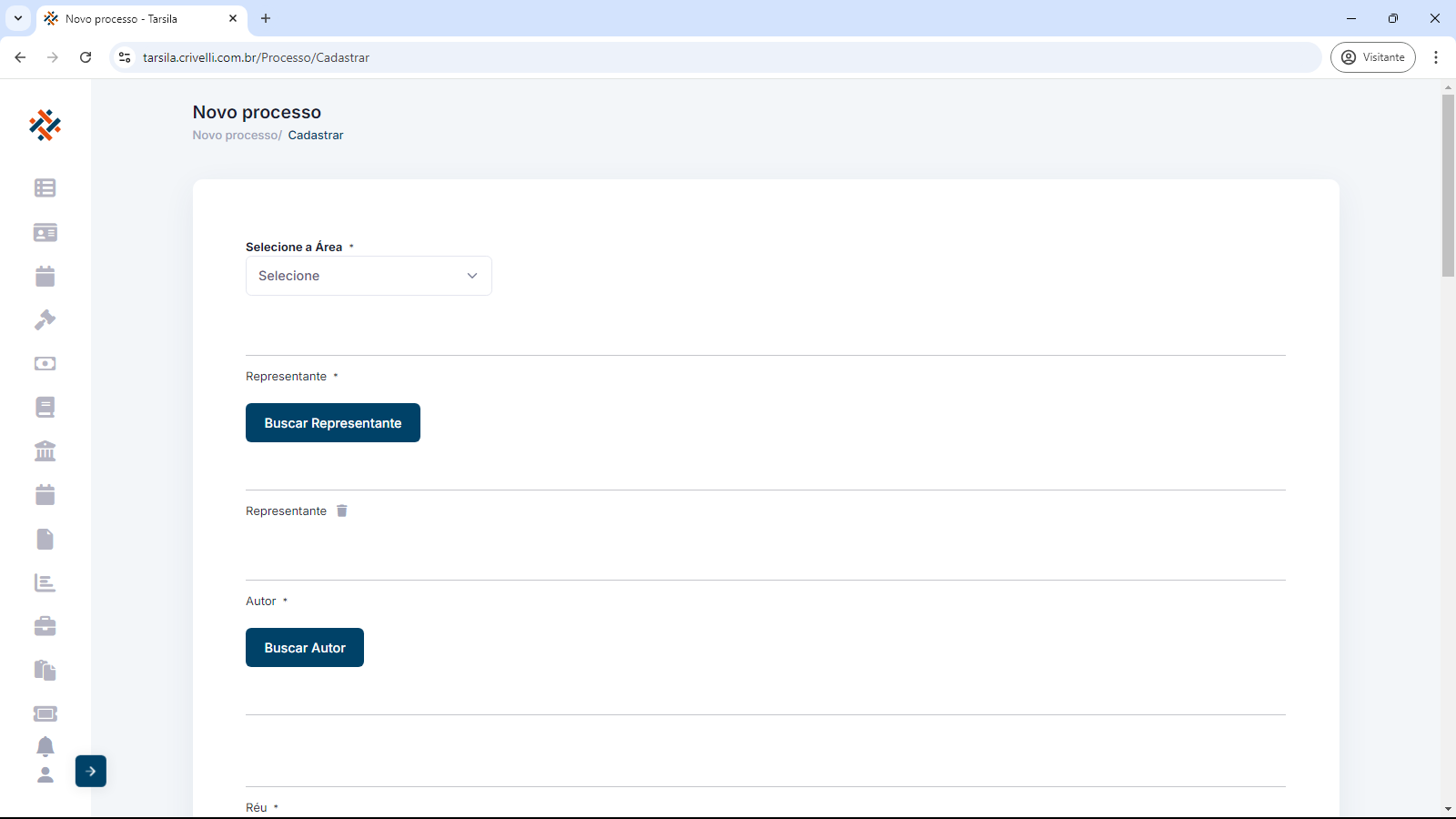Delete Representante using the trash icon
Image resolution: width=1456 pixels, height=819 pixels.
[342, 511]
